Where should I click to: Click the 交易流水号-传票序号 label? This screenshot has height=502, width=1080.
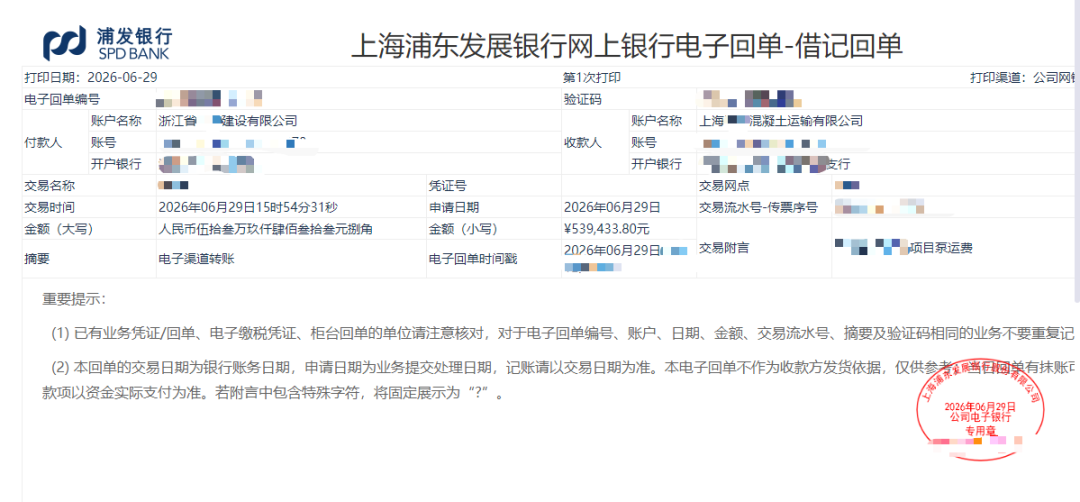click(x=758, y=207)
